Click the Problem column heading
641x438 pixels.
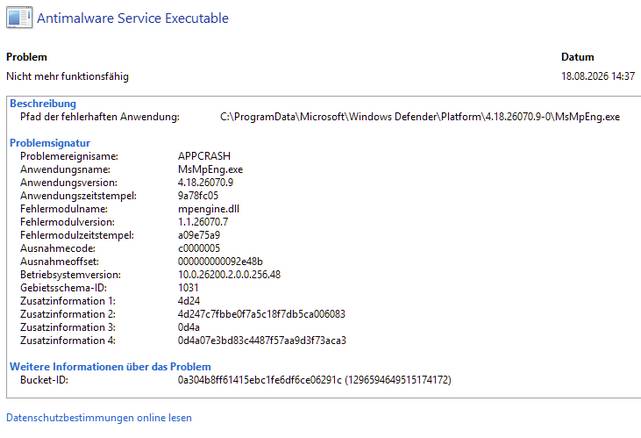coord(27,57)
